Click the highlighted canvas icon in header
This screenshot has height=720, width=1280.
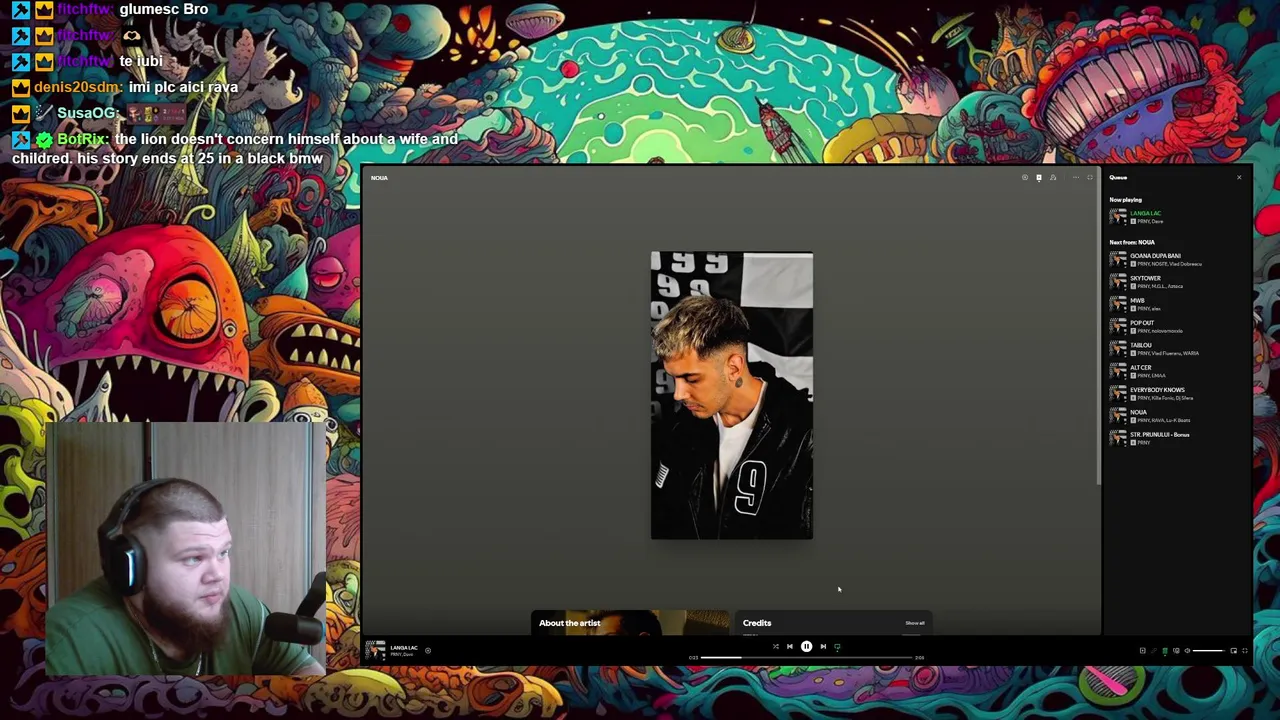pyautogui.click(x=1039, y=178)
